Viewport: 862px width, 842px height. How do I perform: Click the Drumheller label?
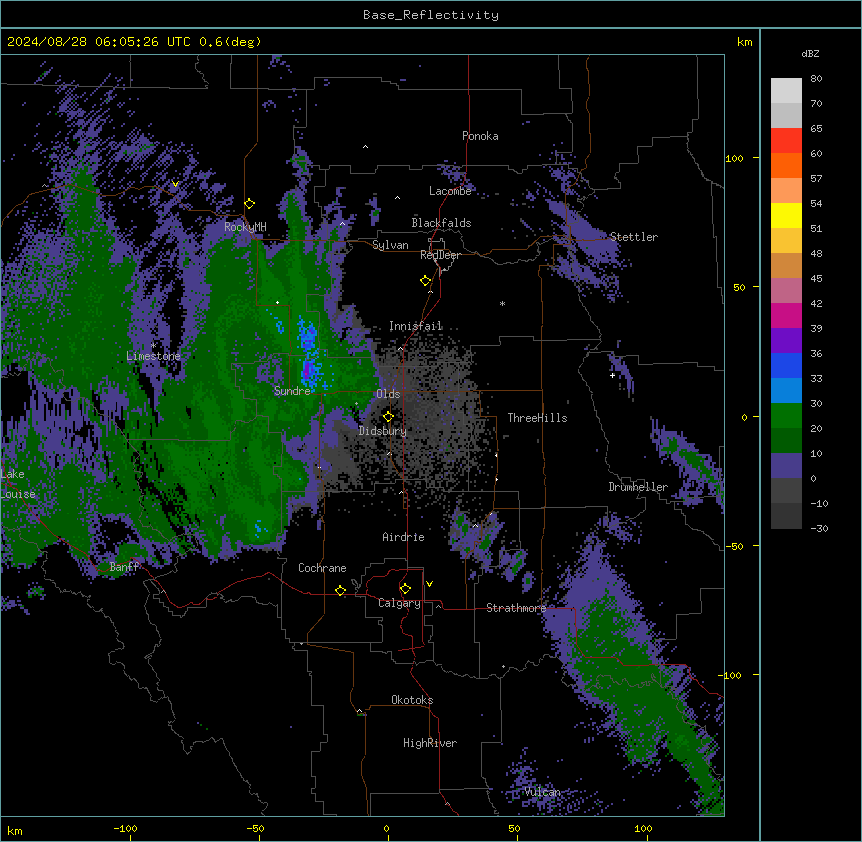pos(638,487)
